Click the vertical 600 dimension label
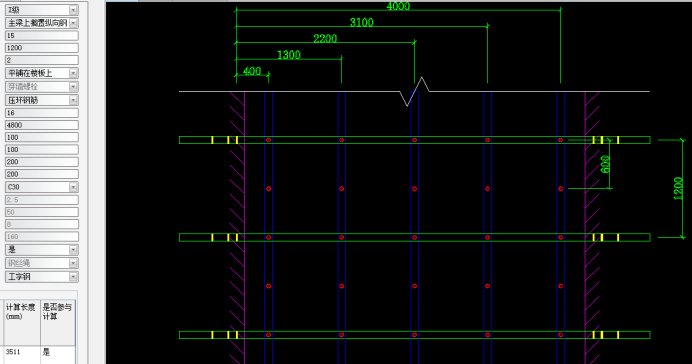This screenshot has height=364, width=692. click(x=606, y=164)
